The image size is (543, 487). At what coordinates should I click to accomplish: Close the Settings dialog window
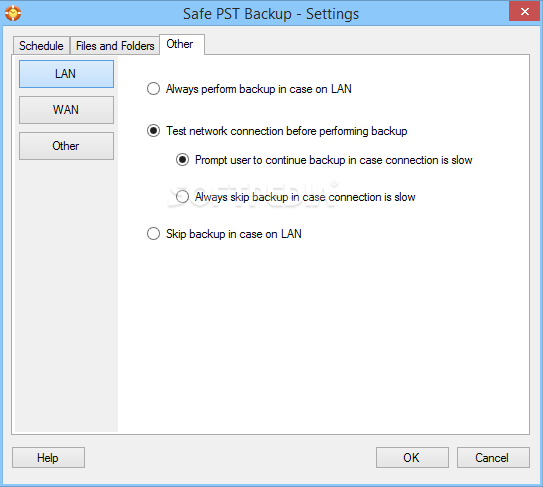pos(524,11)
